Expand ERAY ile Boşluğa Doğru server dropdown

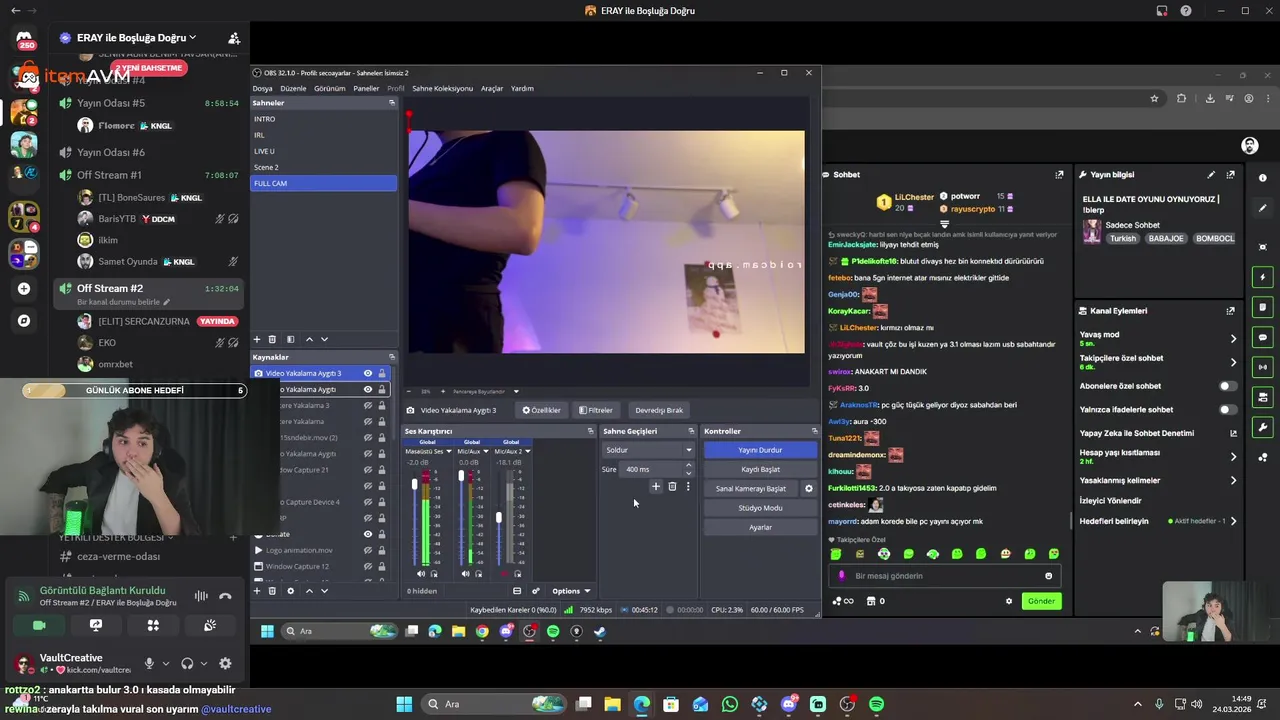tap(136, 38)
